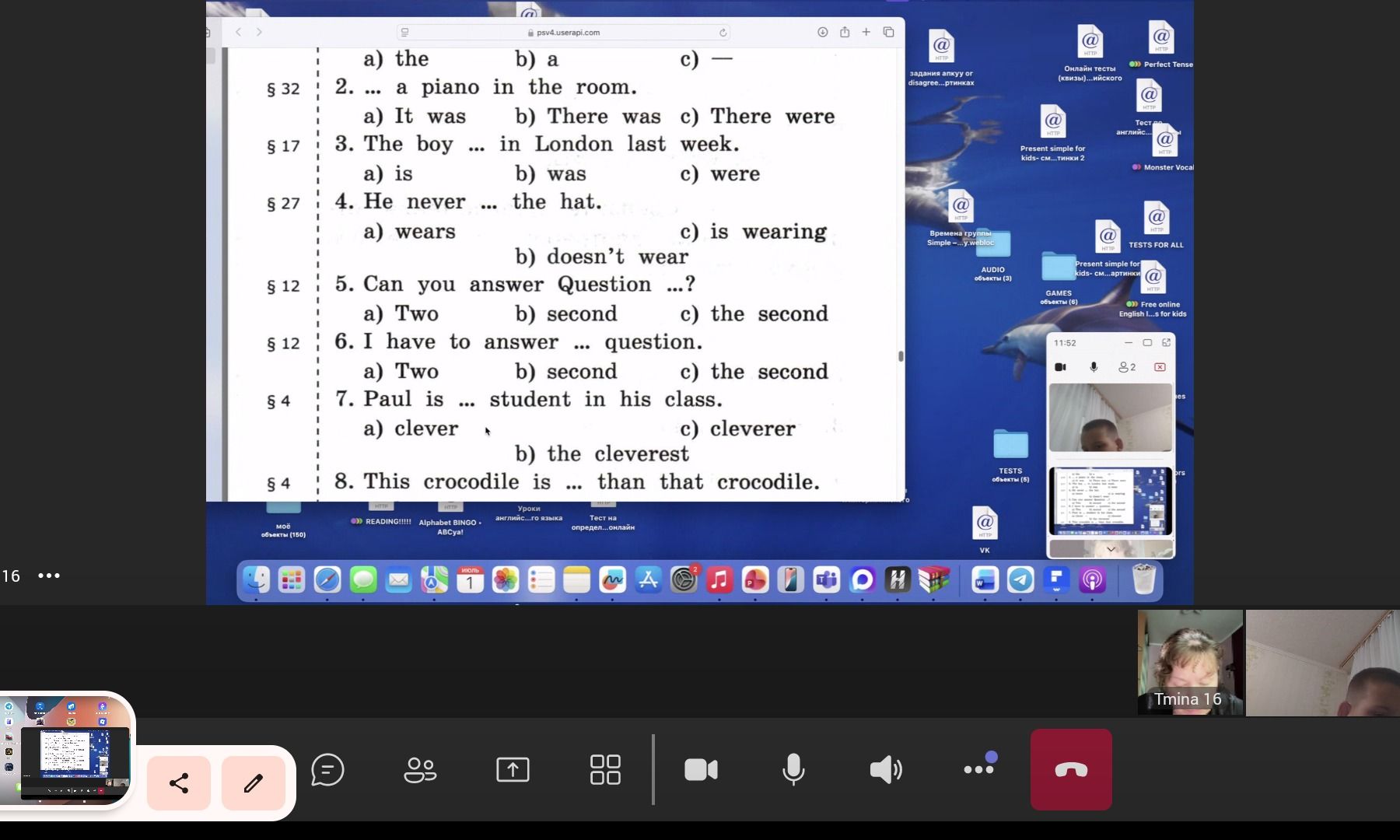Toggle microphone in the small call window
Screen dimensions: 1400x840
click(x=1094, y=367)
